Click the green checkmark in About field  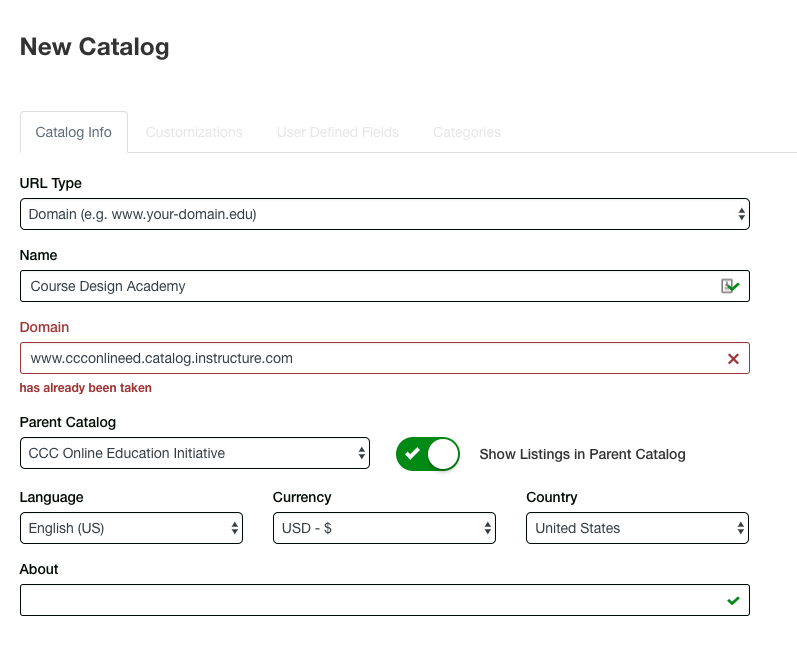click(x=733, y=600)
